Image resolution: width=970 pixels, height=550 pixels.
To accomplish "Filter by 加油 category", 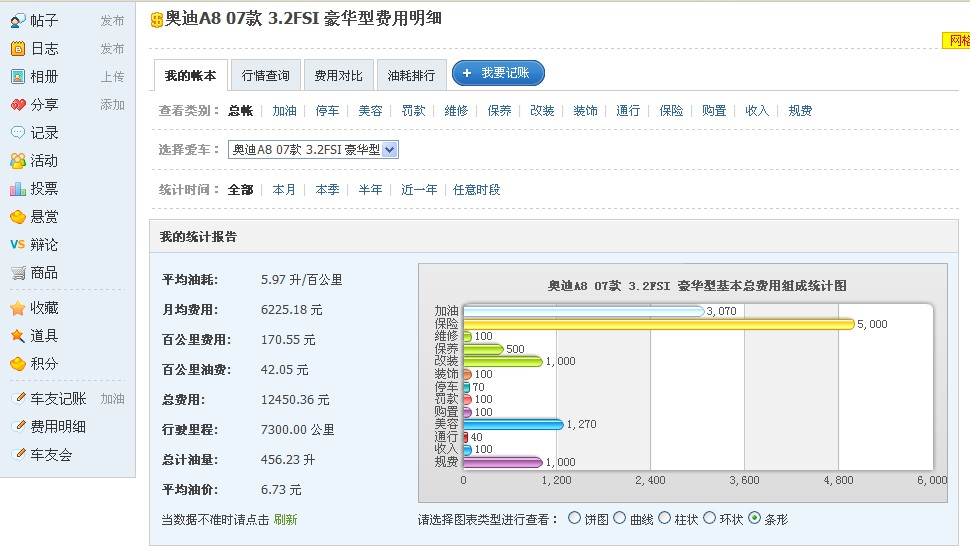I will pyautogui.click(x=285, y=111).
